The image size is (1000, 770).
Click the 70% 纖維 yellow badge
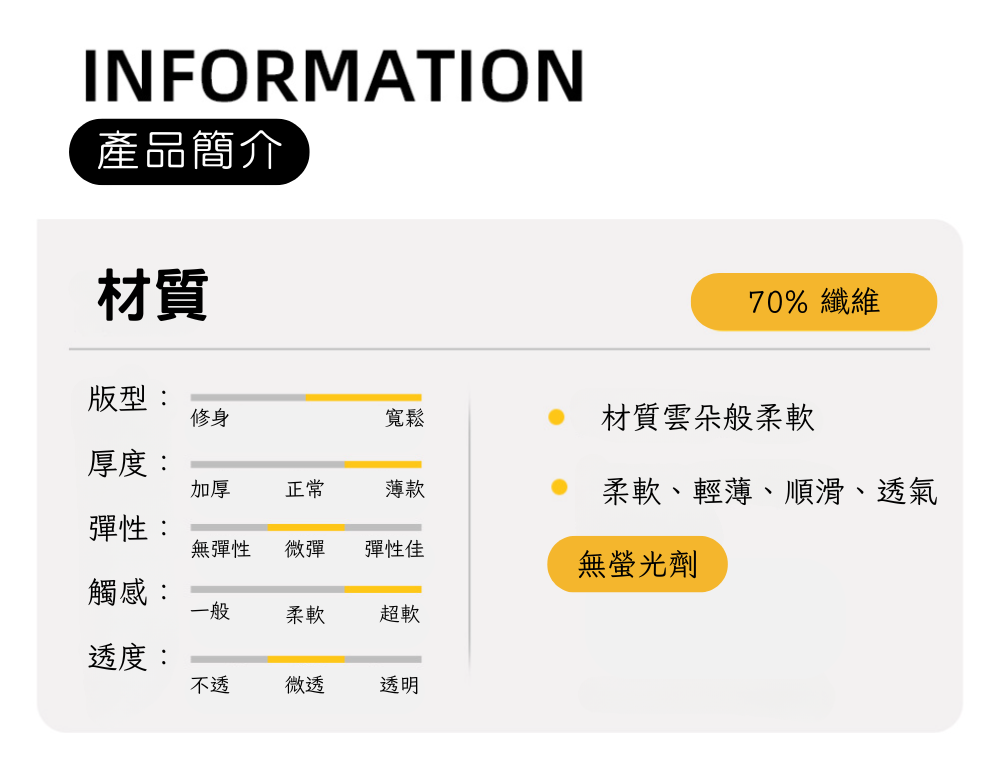coord(813,302)
